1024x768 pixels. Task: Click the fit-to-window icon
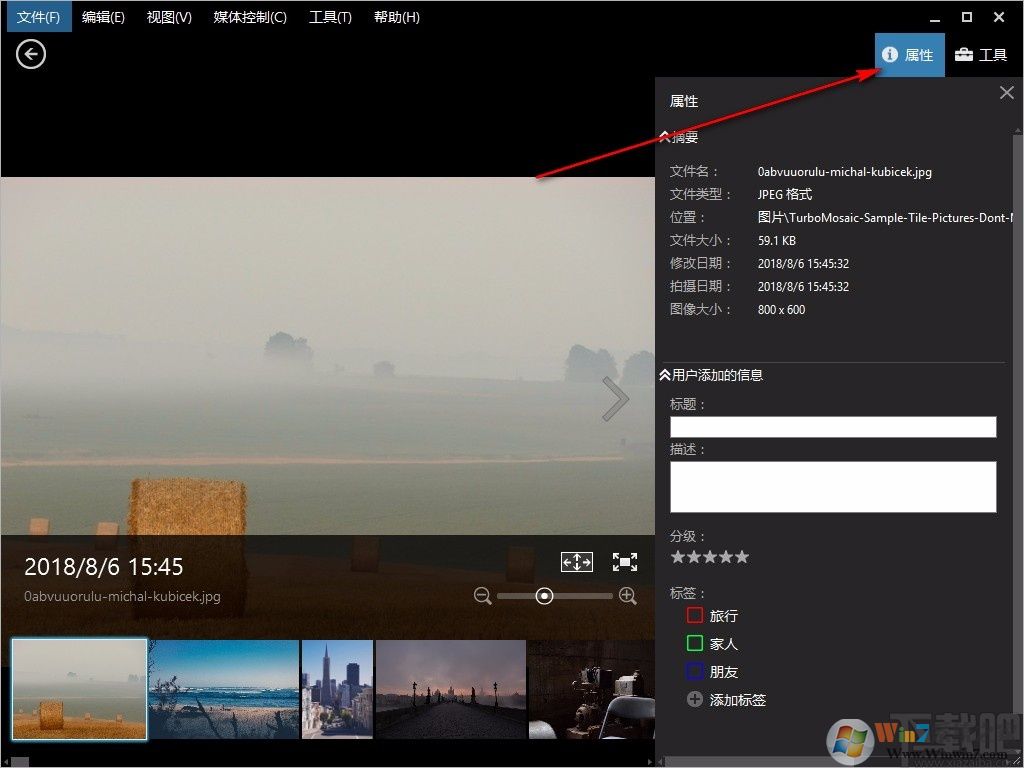pyautogui.click(x=577, y=562)
